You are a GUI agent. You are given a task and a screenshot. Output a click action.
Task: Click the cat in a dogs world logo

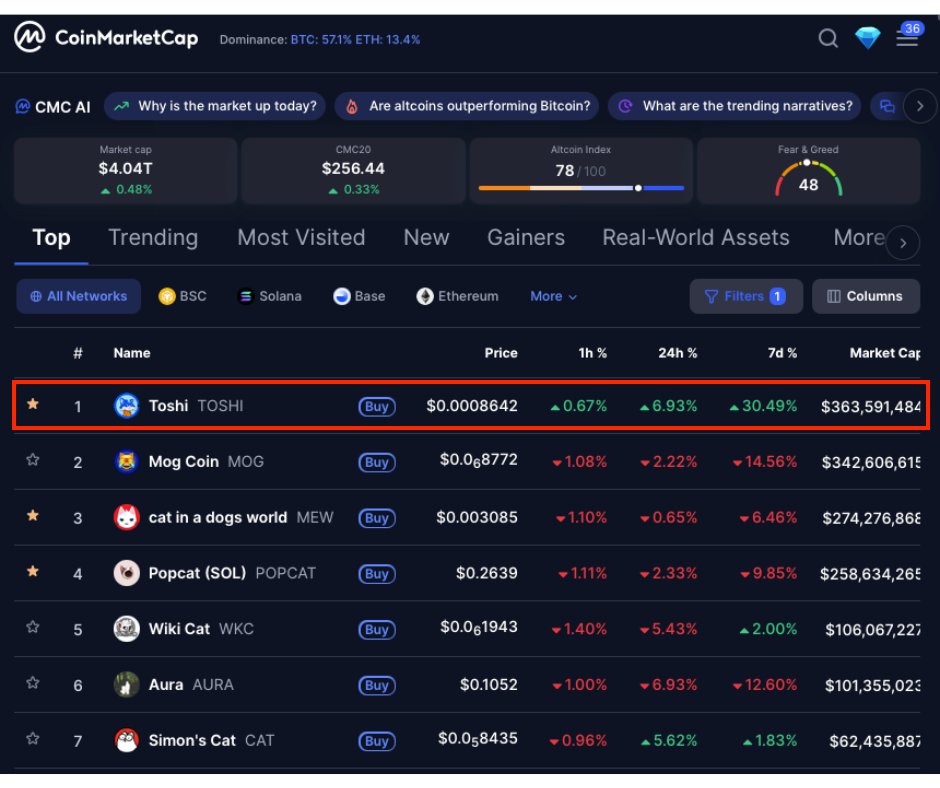[126, 518]
